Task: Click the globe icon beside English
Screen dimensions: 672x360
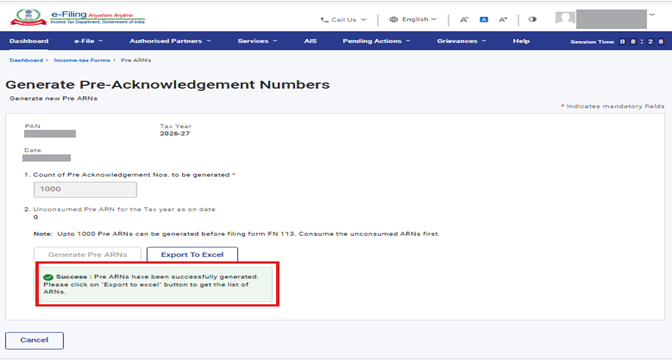Action: coord(393,19)
